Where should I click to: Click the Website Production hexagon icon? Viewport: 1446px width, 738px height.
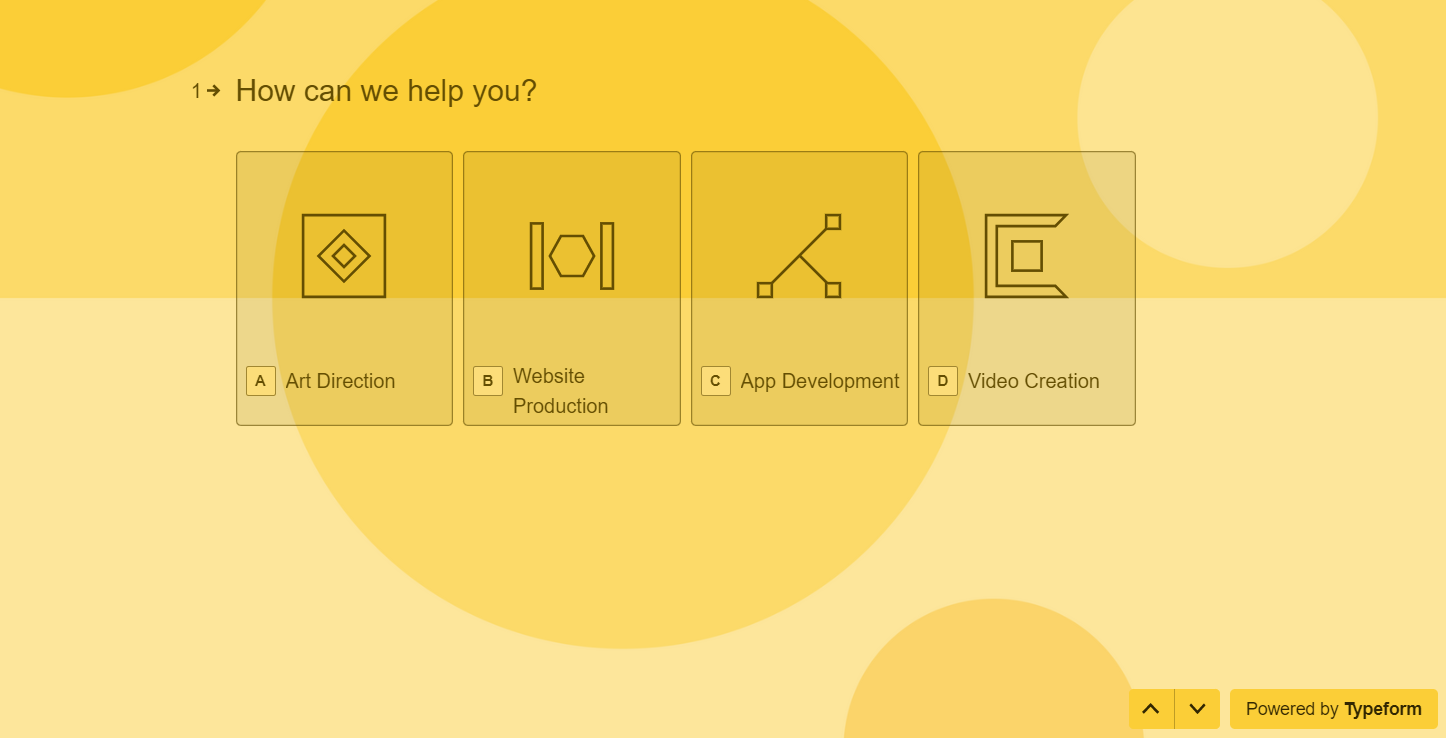[572, 256]
